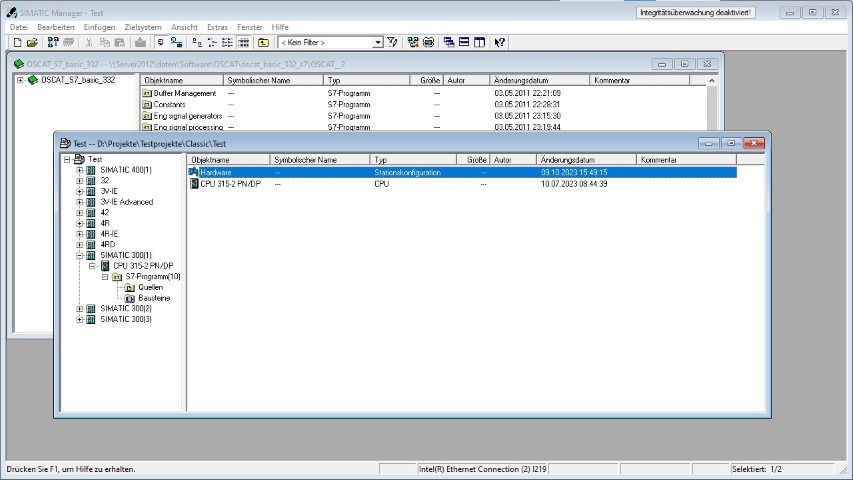
Task: Open the Fenster menu
Action: [x=250, y=27]
